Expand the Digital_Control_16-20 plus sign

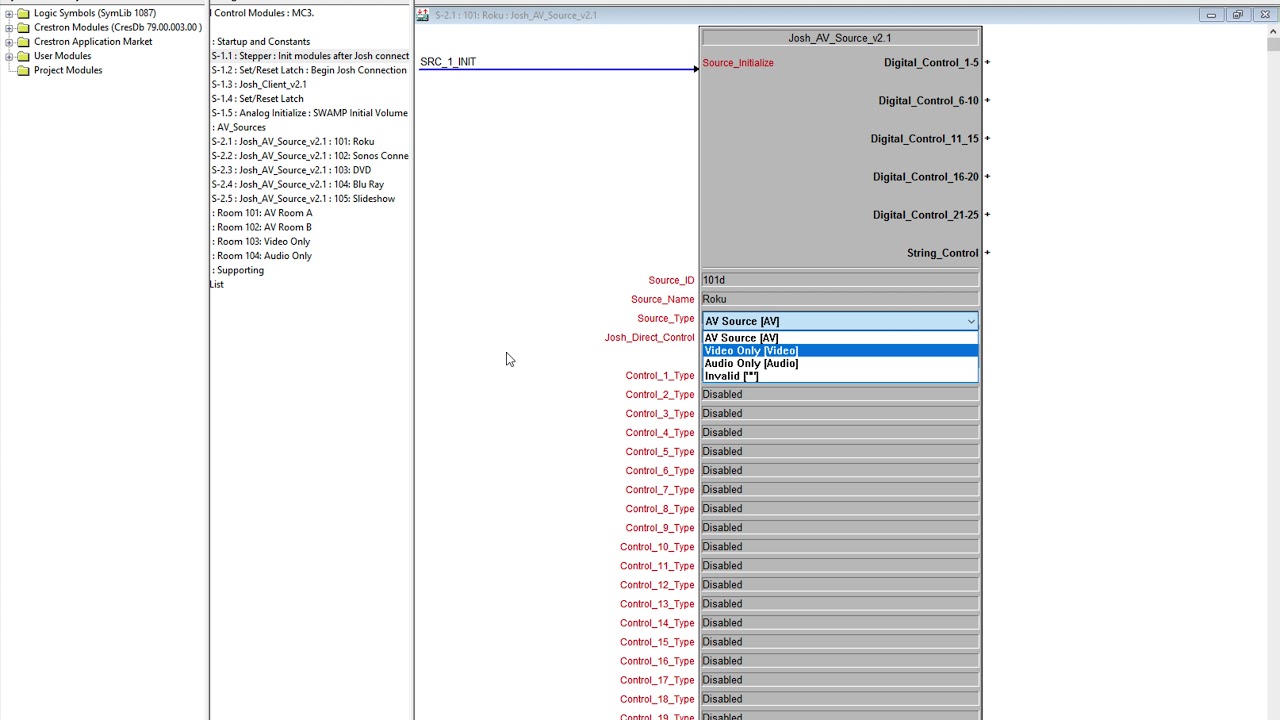[987, 176]
